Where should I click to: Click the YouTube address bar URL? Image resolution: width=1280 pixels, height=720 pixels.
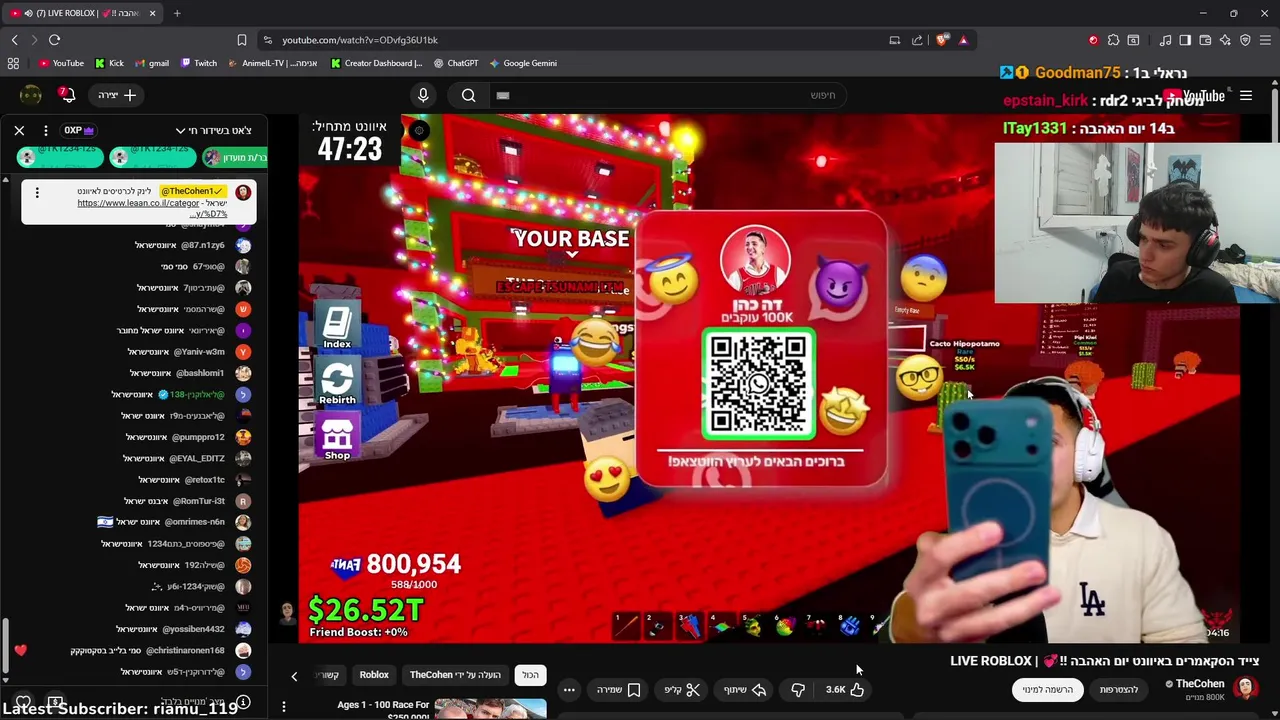click(x=360, y=40)
